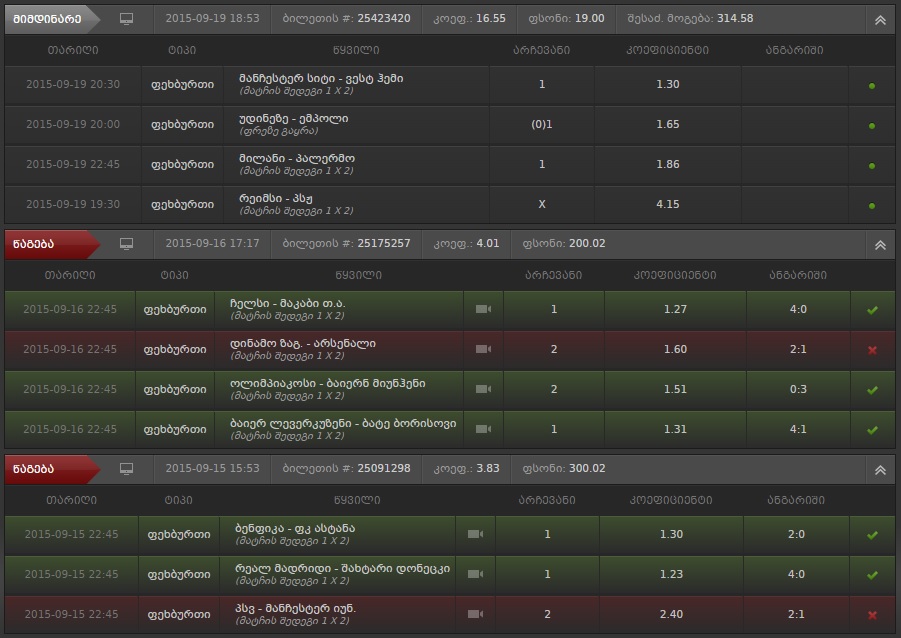This screenshot has height=638, width=901.
Task: Select წაგება label of ticket 25175257
Action: 33,244
